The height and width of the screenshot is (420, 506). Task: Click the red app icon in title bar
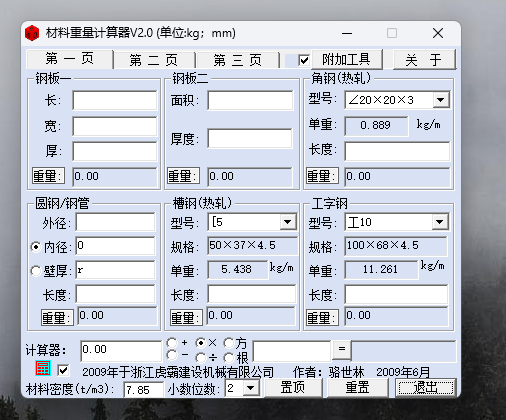point(32,33)
